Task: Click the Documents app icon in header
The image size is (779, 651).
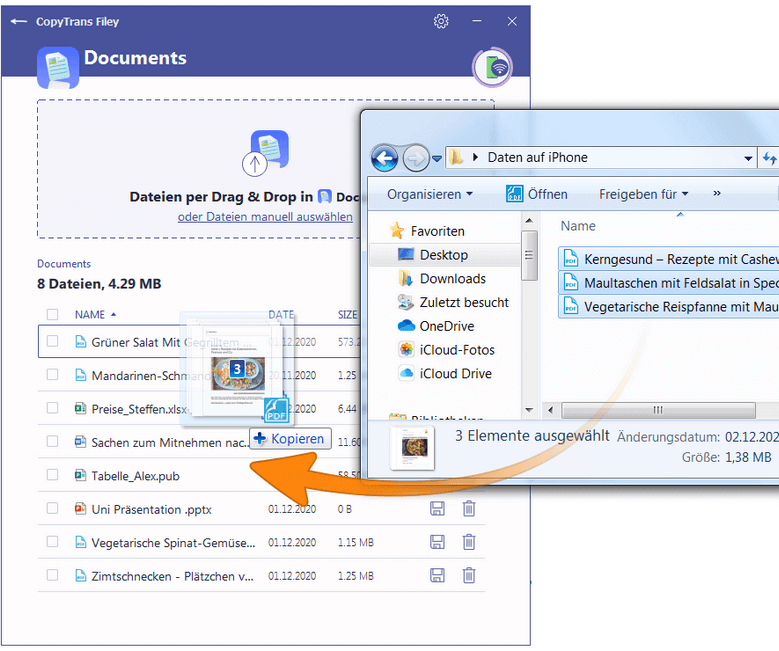Action: tap(58, 68)
